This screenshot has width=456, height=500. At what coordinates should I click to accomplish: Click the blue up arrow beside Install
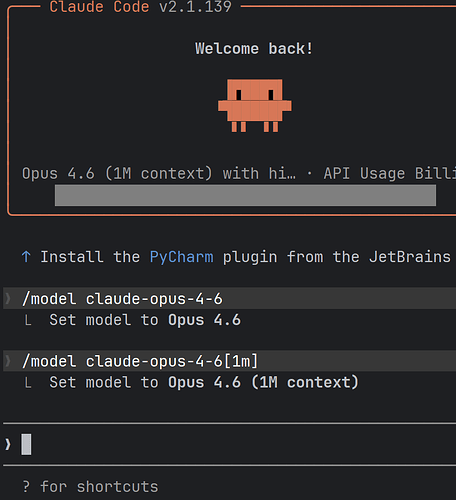[26, 257]
